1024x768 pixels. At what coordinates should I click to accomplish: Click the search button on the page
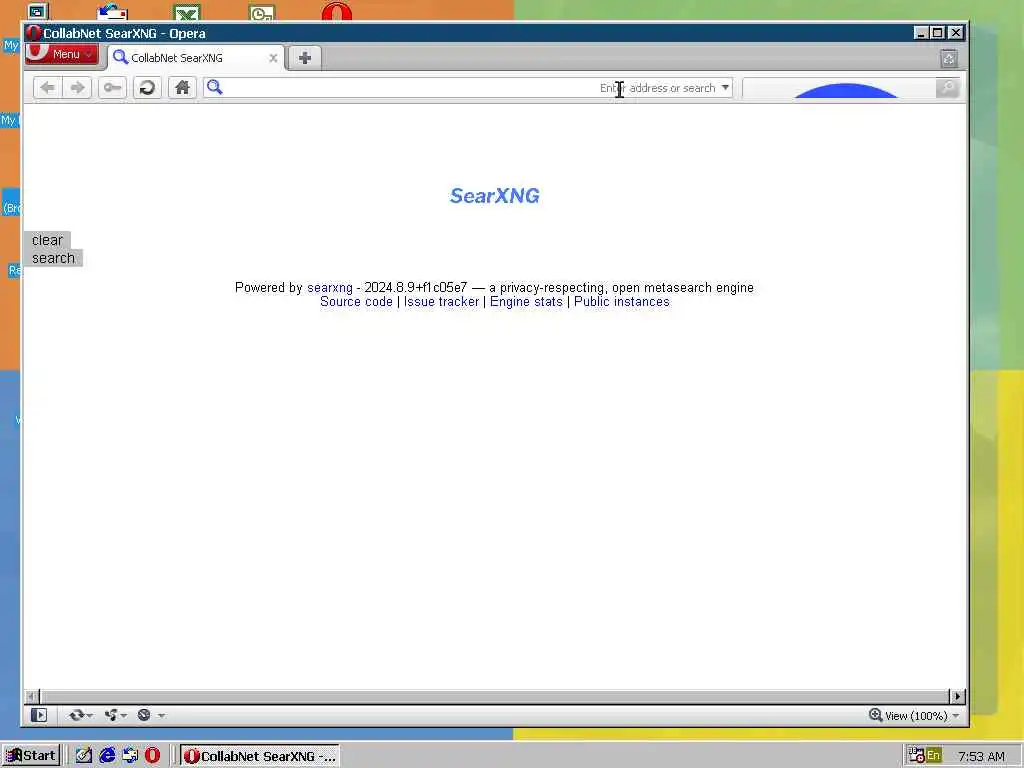pyautogui.click(x=54, y=258)
